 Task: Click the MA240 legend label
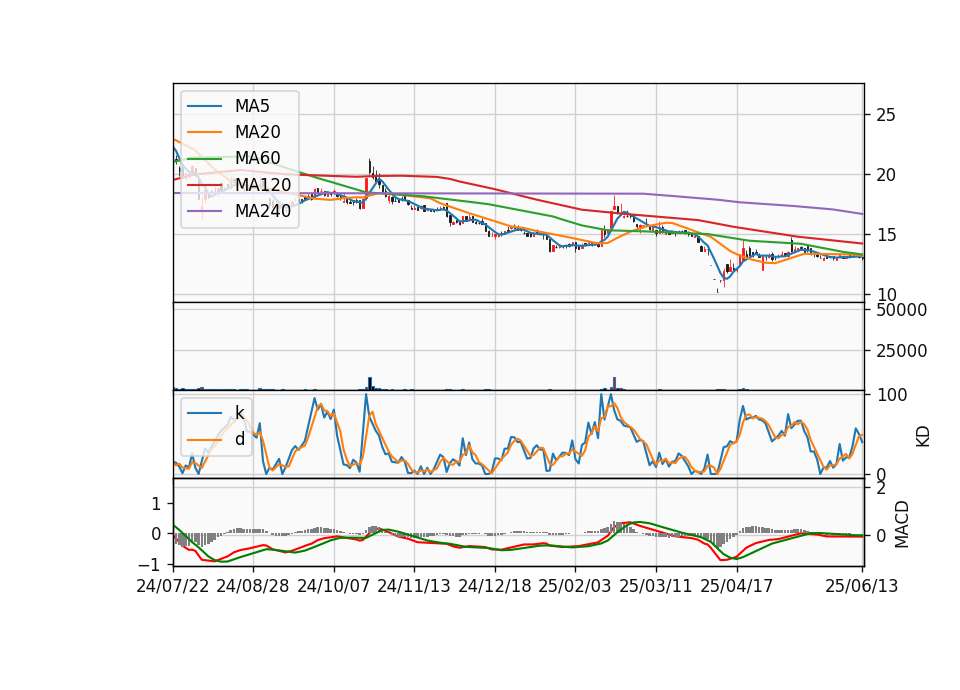click(x=263, y=211)
